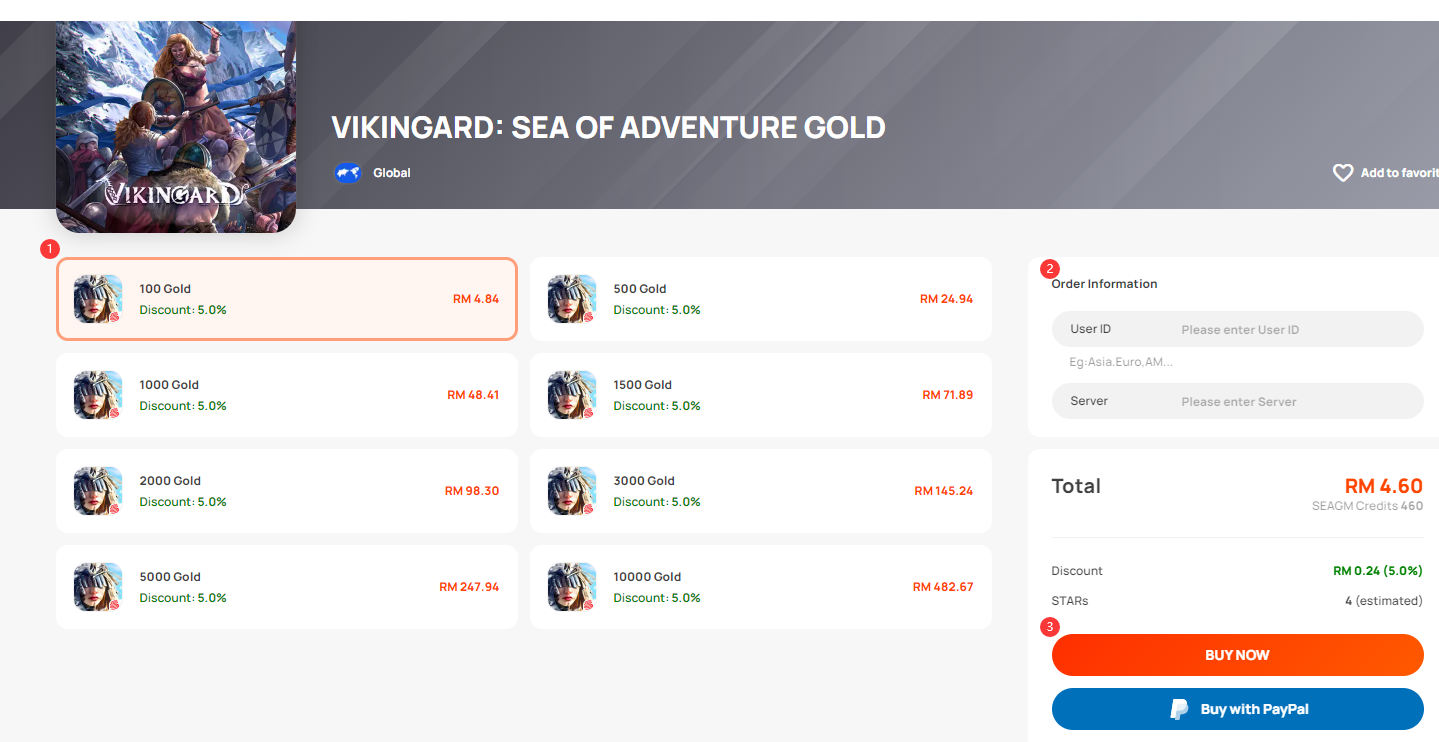Click the 1000 Gold item icon
This screenshot has height=742, width=1439.
click(x=98, y=395)
